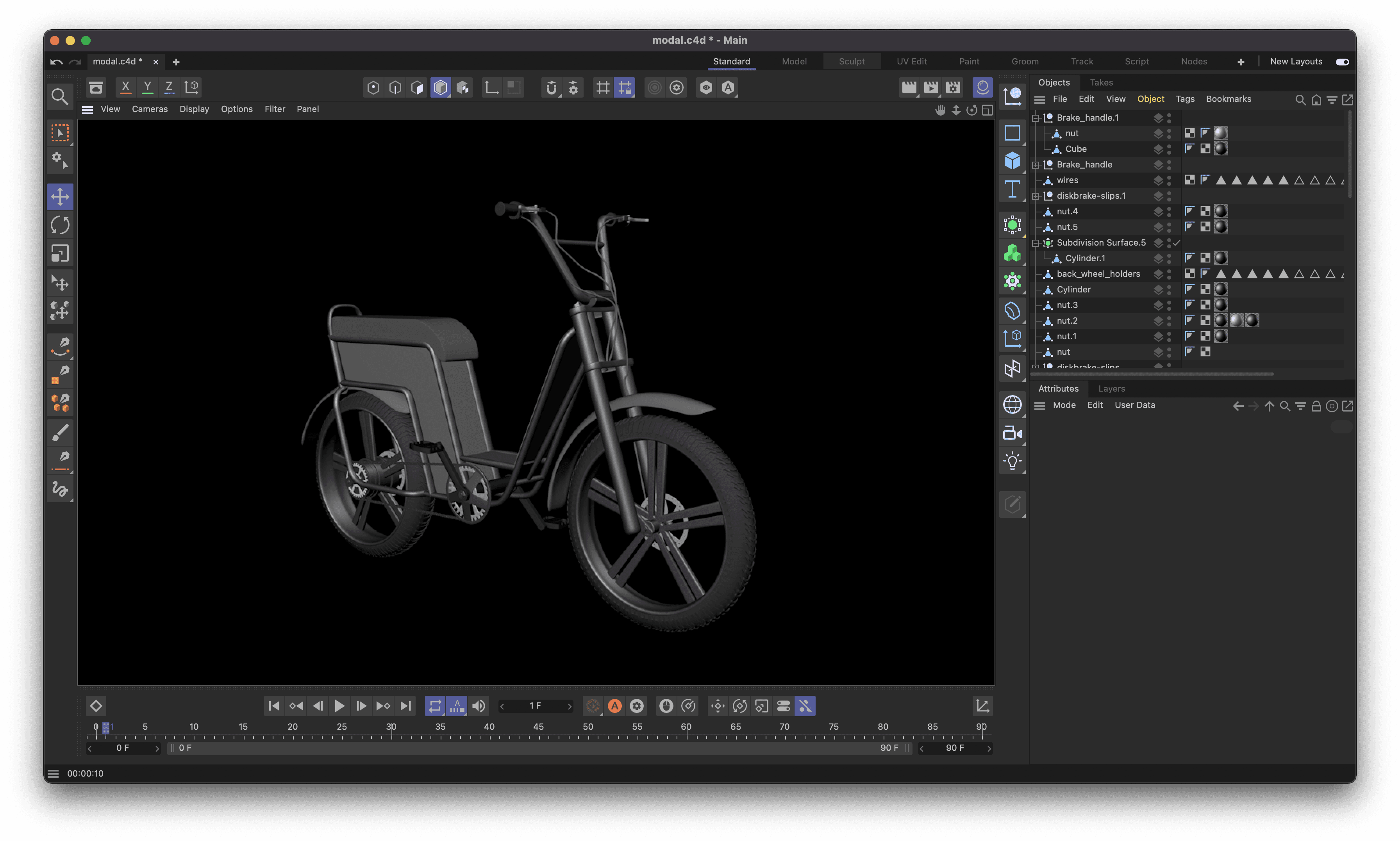Open the search magnifier at top left
The image size is (1400, 841).
(x=59, y=96)
